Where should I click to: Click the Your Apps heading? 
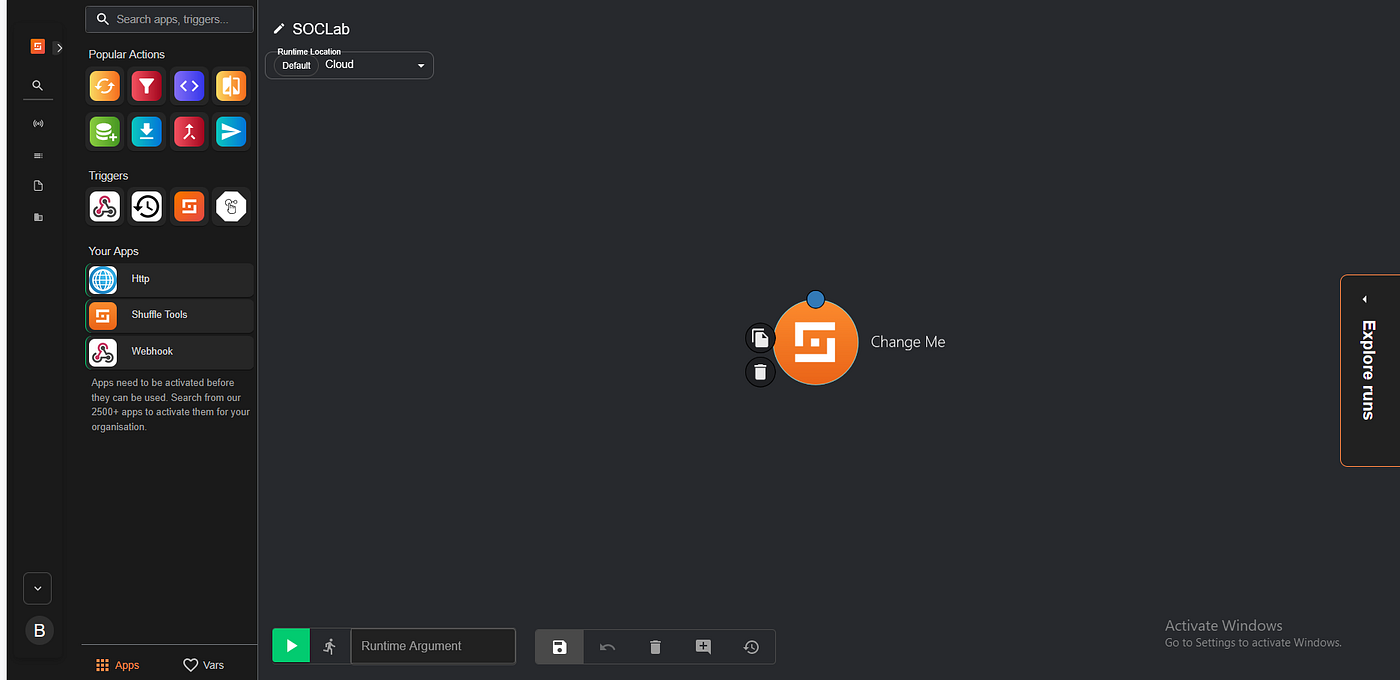tap(114, 251)
